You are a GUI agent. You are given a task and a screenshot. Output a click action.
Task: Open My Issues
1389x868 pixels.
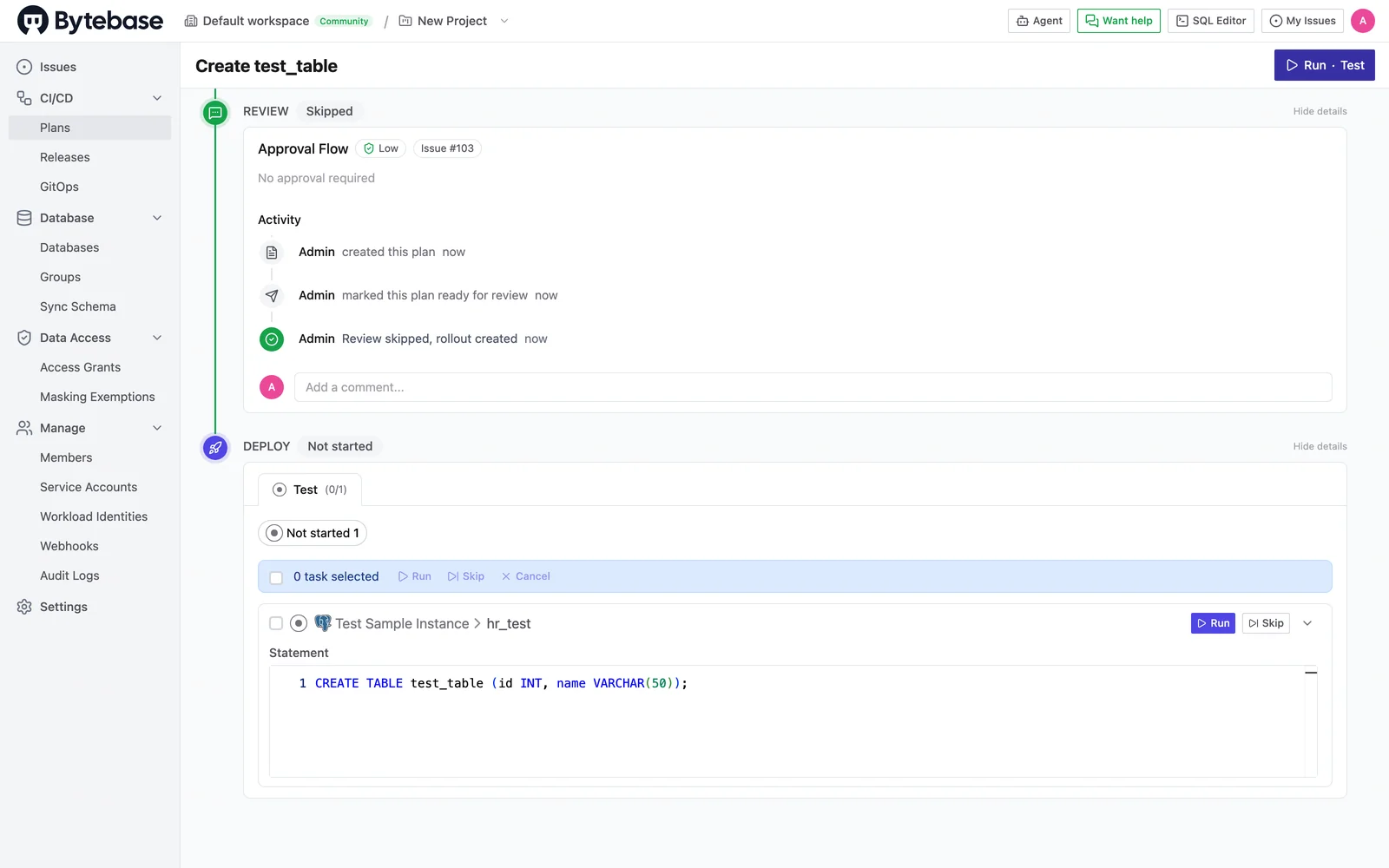[x=1302, y=21]
